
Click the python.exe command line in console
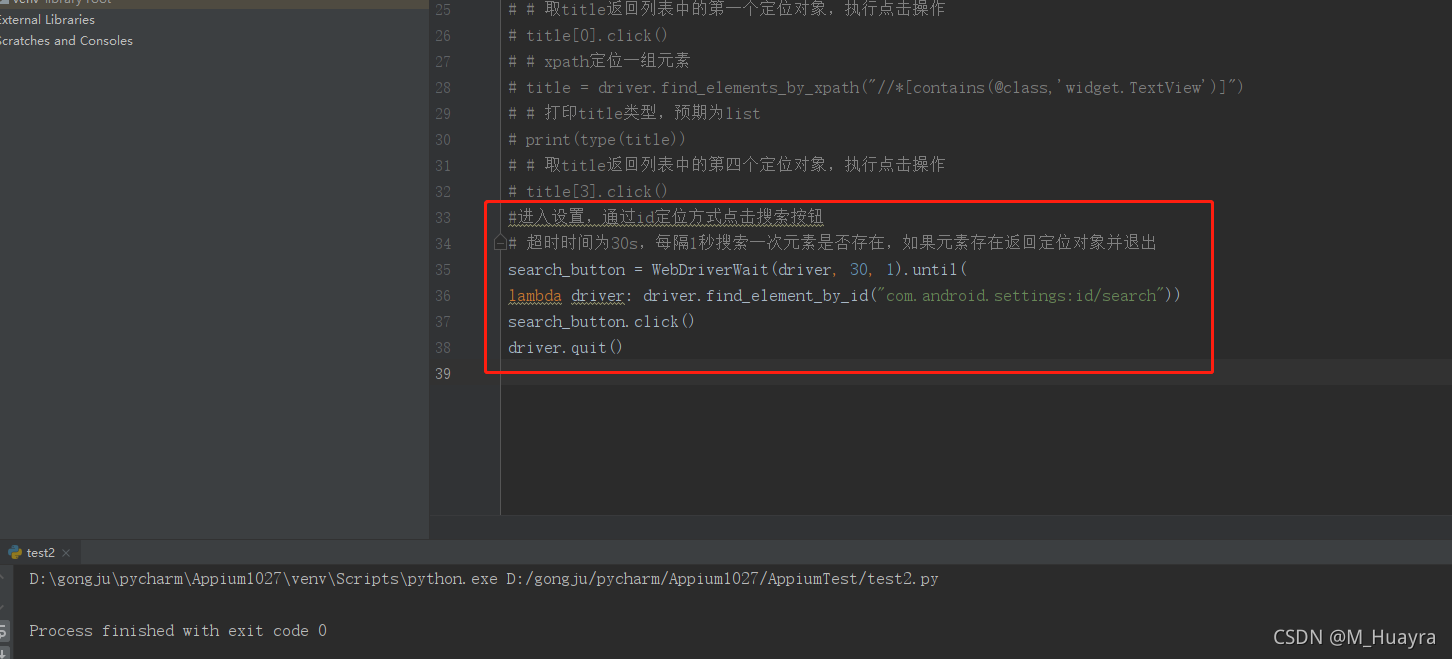[484, 579]
